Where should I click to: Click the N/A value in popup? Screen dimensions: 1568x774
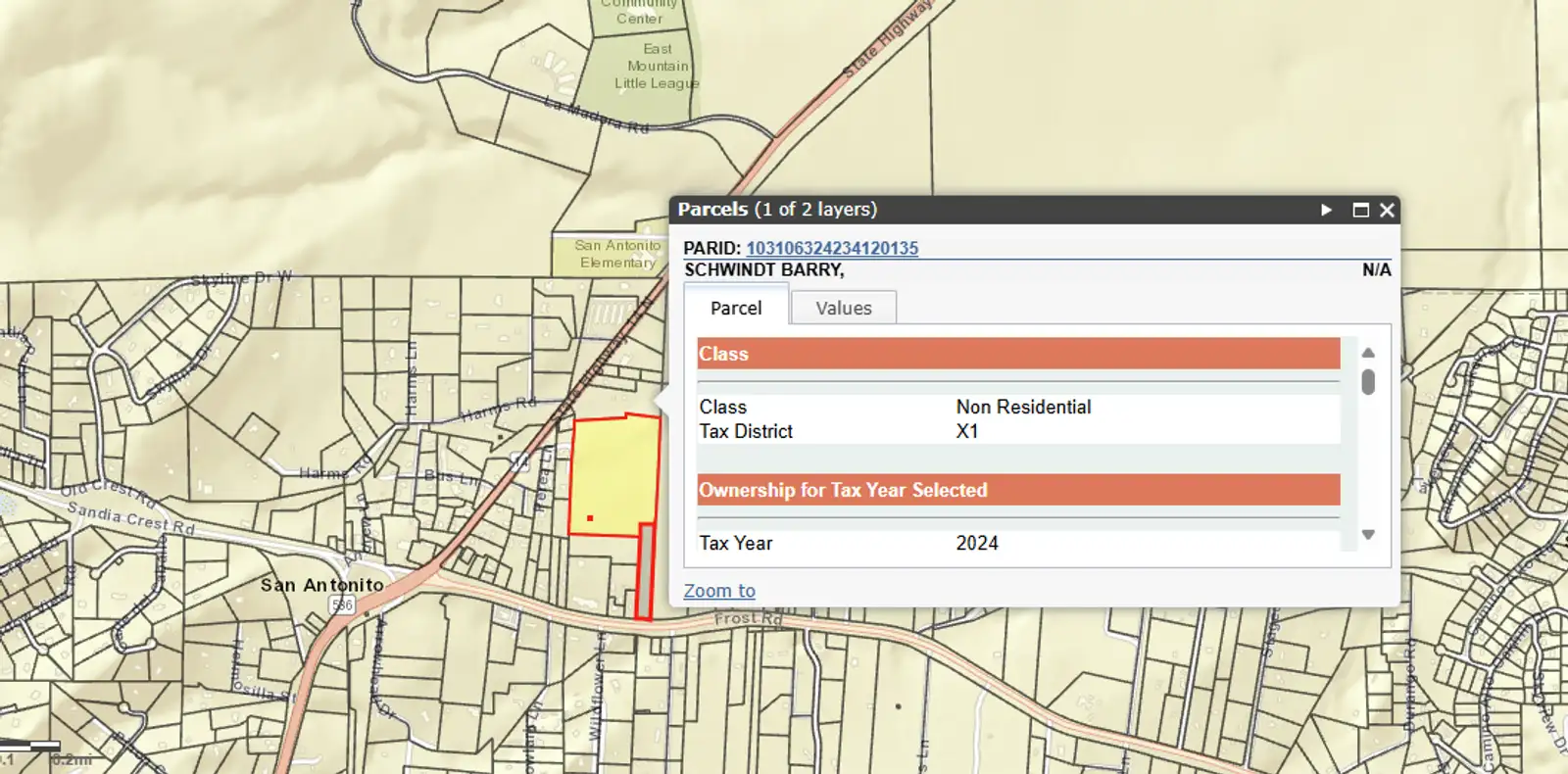[1376, 269]
